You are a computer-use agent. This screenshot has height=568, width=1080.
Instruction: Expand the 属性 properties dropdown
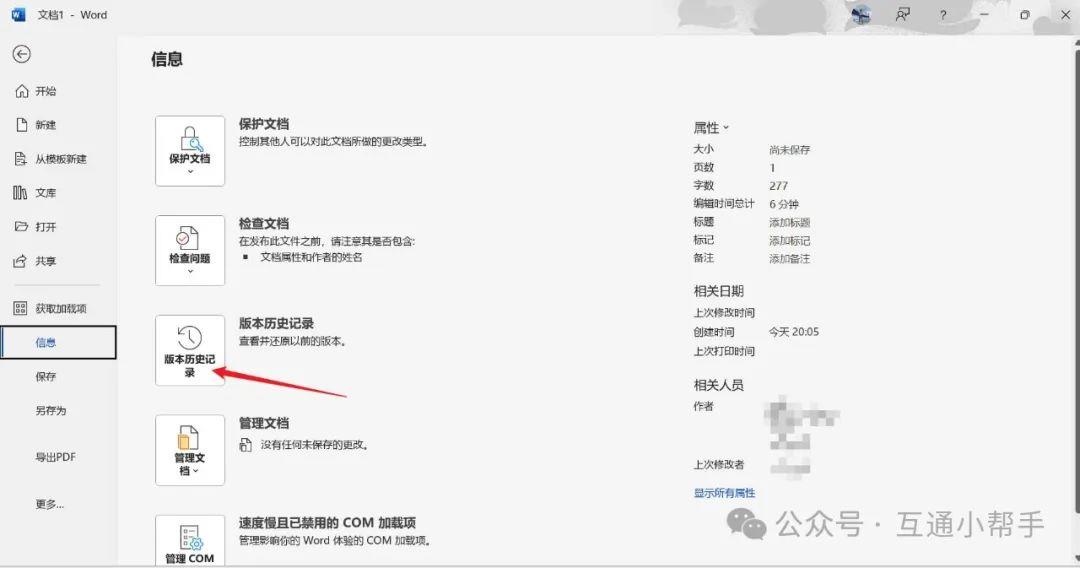pos(711,127)
